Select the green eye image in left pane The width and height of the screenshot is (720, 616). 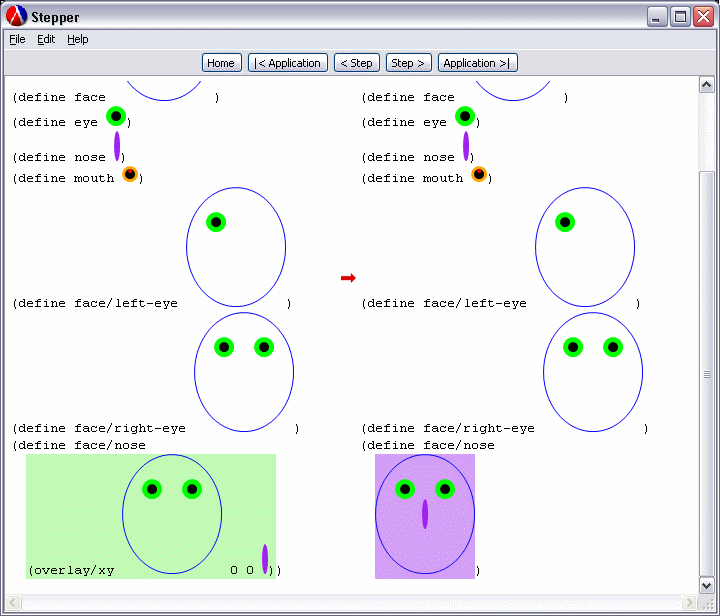(116, 116)
